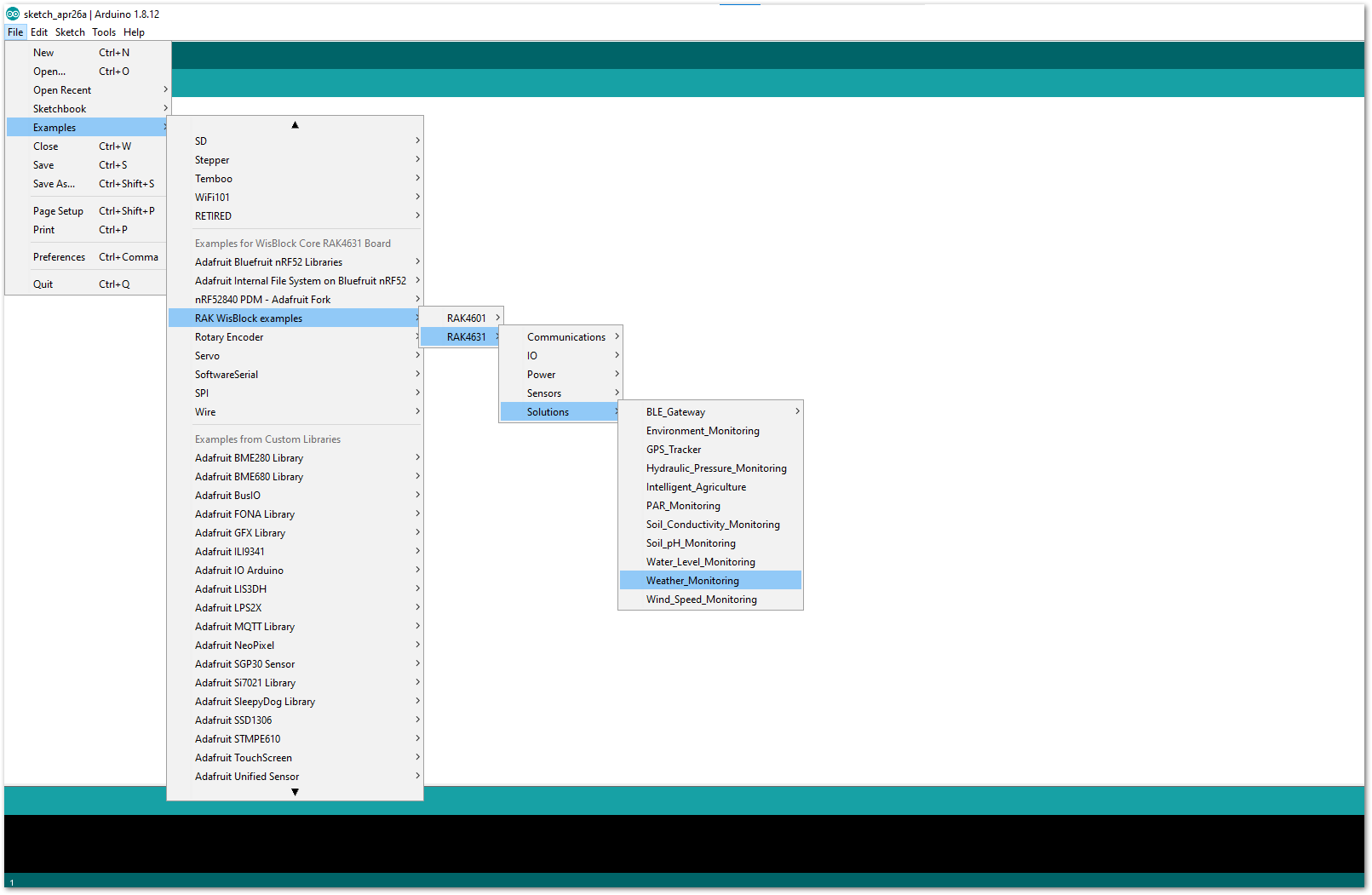This screenshot has height=895, width=1372.
Task: Expand the Stepper examples submenu
Action: tap(295, 160)
